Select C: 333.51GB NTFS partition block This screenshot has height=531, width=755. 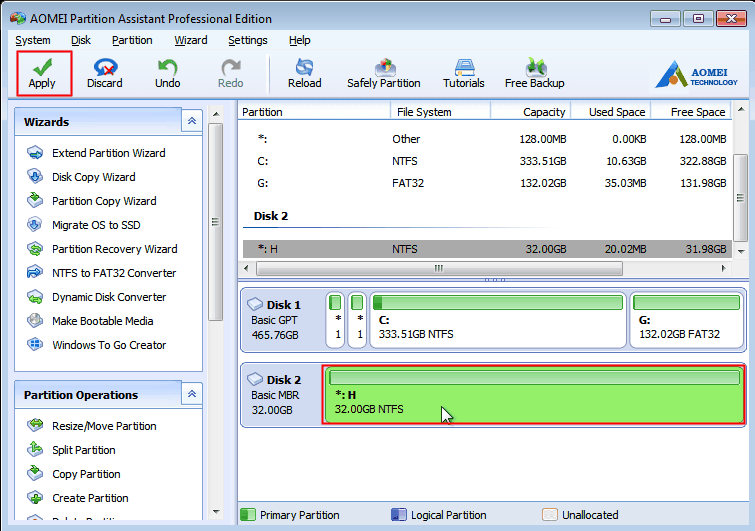(498, 320)
